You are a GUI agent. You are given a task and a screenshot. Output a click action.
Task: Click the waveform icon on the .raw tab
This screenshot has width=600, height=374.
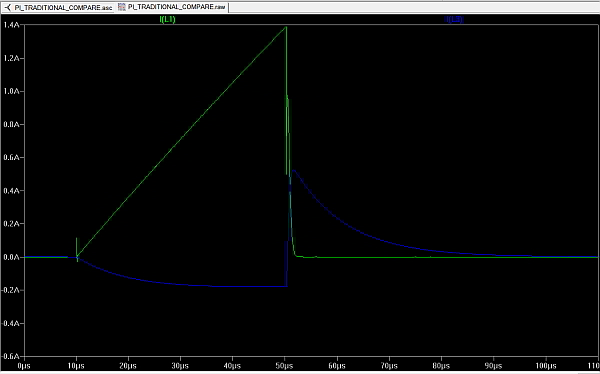point(122,7)
